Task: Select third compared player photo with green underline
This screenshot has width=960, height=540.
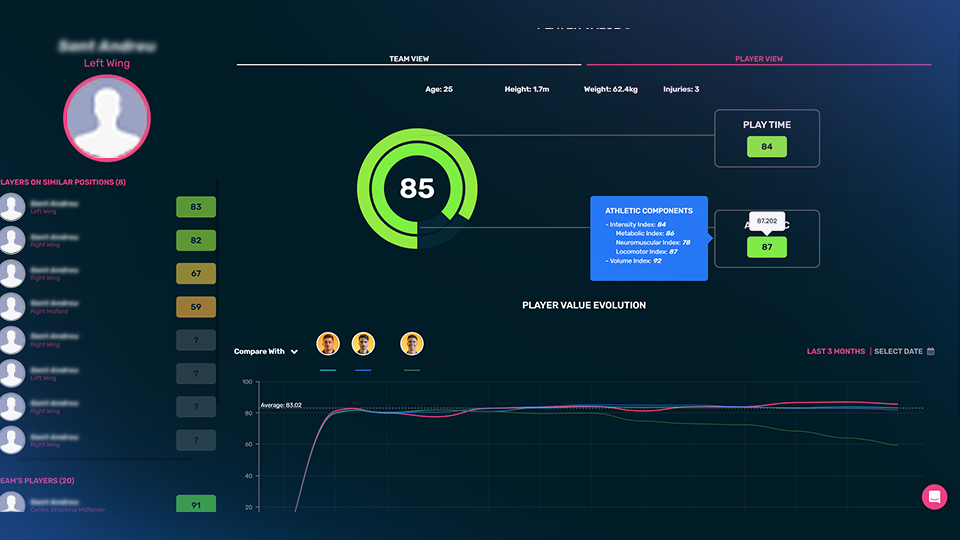Action: (412, 345)
